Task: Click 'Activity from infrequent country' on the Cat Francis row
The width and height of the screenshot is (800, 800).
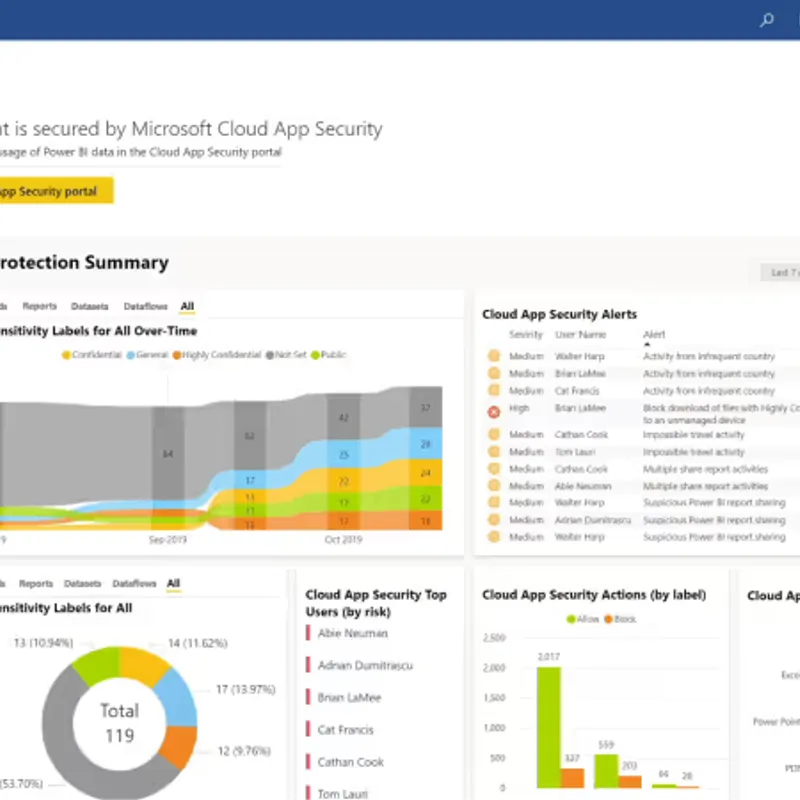Action: tap(709, 391)
